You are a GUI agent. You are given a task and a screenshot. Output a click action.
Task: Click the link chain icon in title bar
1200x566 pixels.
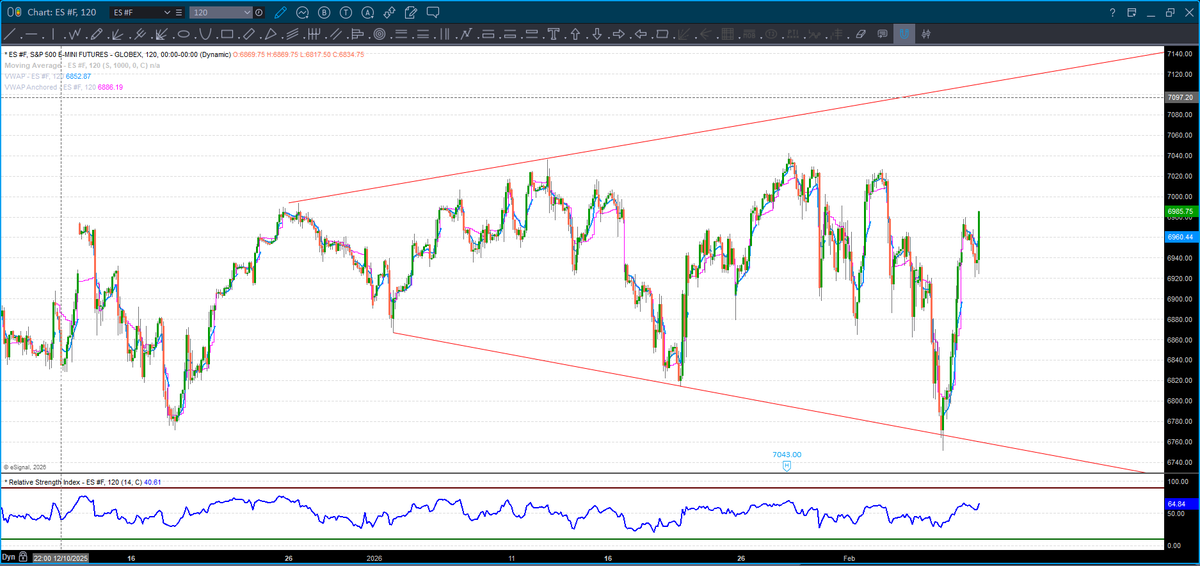389,12
